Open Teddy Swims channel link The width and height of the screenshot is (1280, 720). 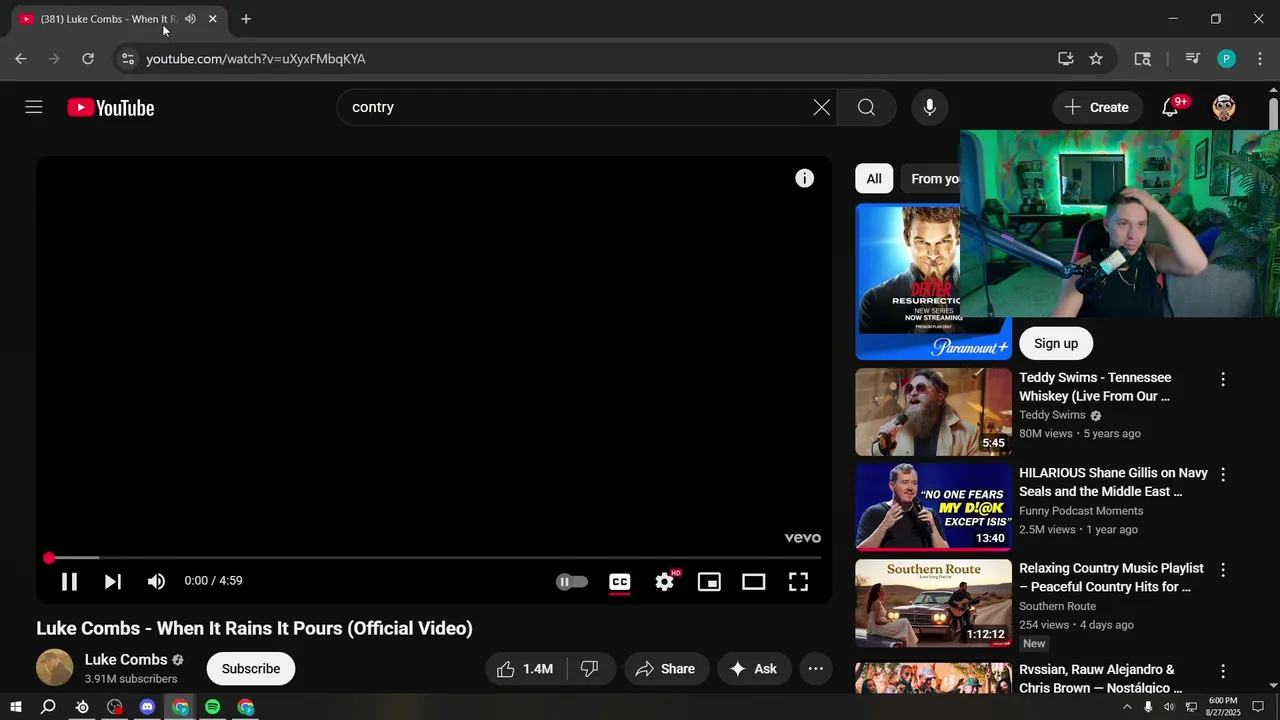pos(1052,415)
